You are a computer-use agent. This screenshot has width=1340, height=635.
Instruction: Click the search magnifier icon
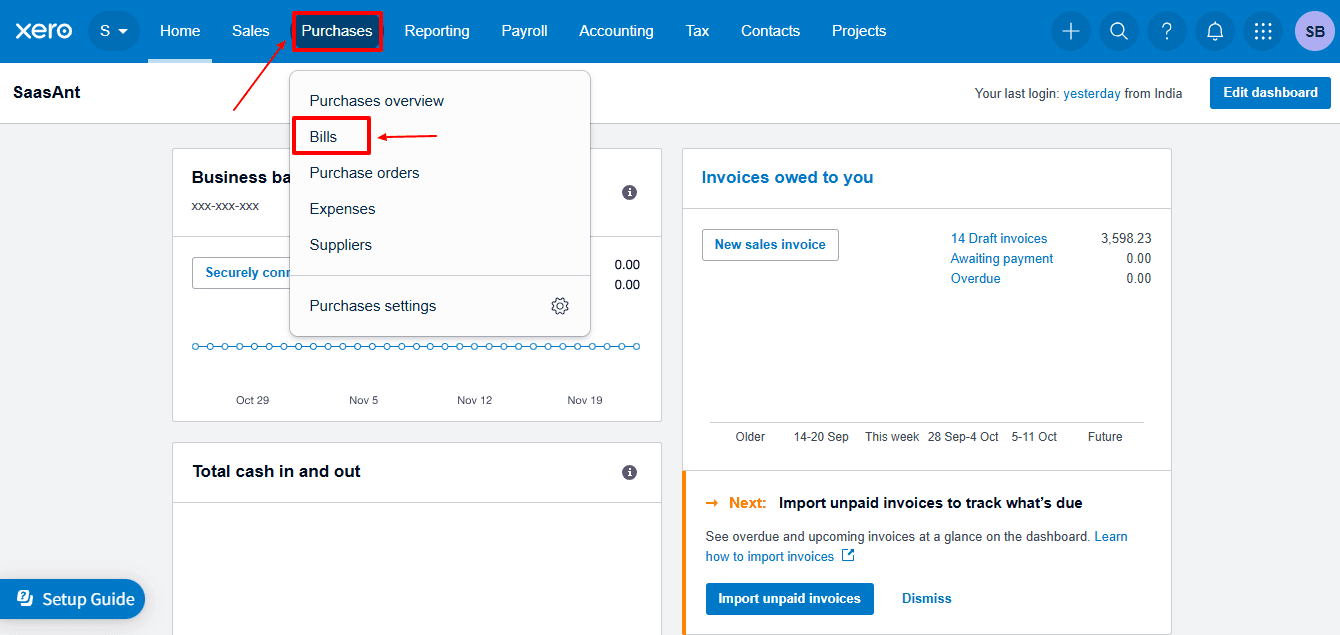[1119, 31]
